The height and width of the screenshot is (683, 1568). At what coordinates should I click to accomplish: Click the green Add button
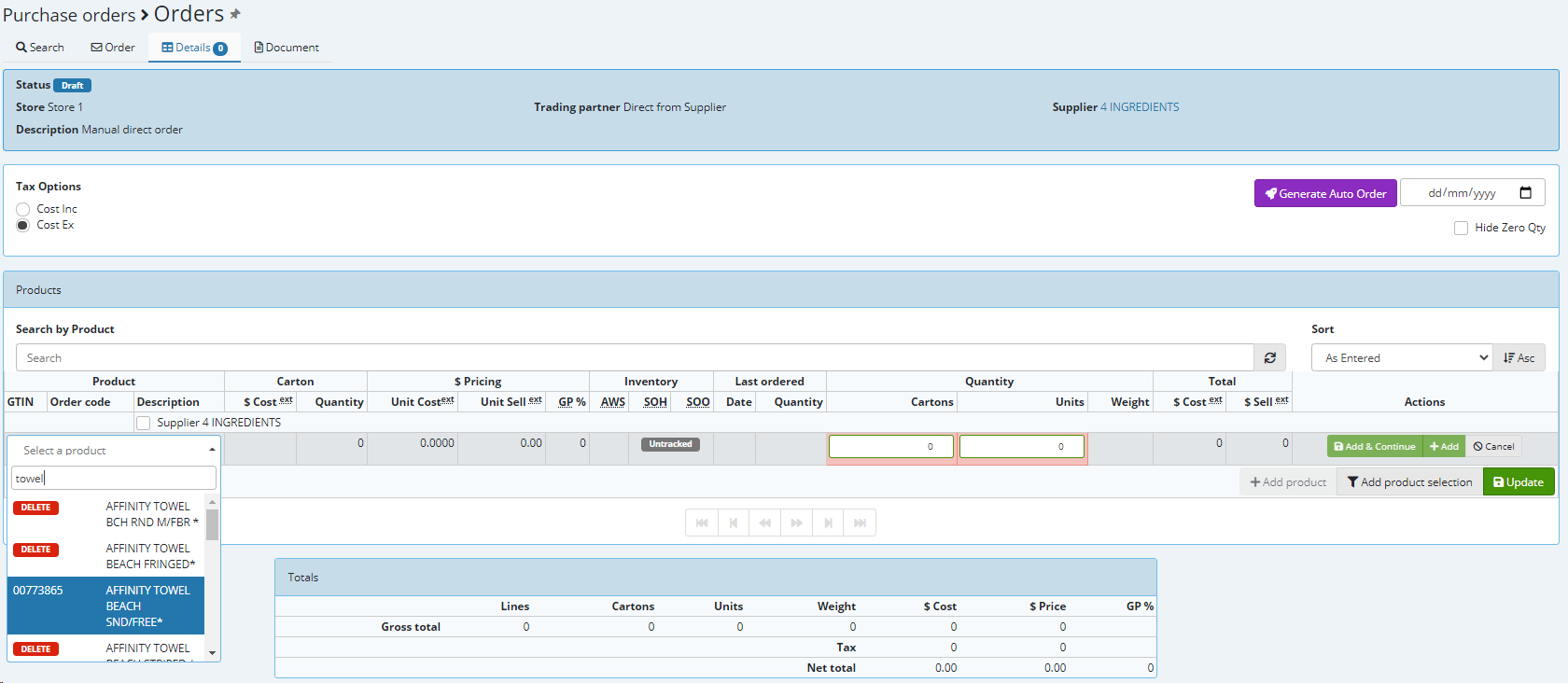coord(1444,446)
